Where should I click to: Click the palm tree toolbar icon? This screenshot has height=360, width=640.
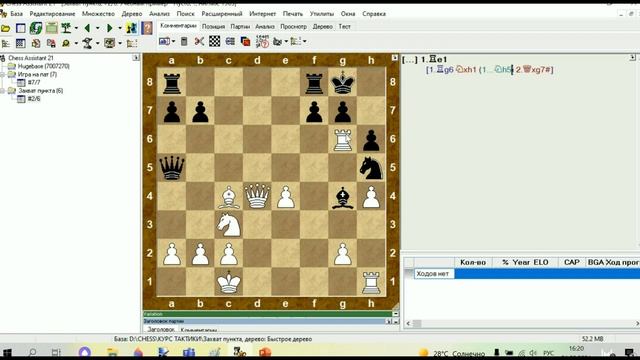(x=66, y=28)
